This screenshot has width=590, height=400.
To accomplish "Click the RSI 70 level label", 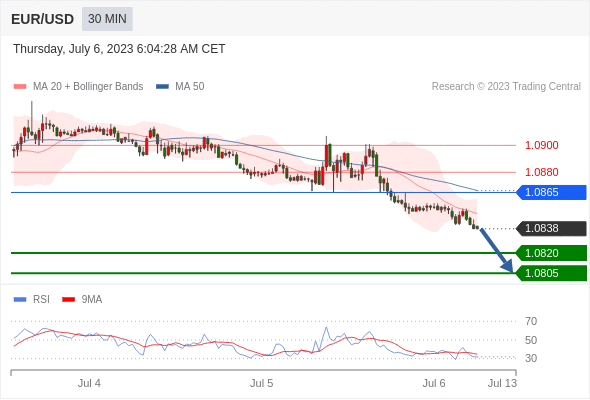I will coord(531,321).
